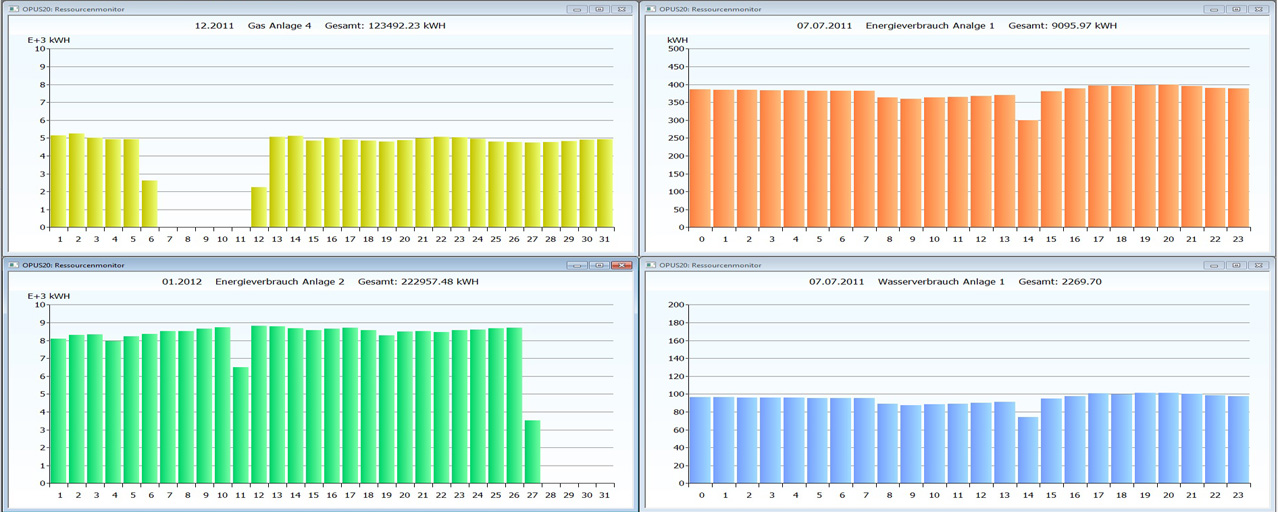Maximize the Gas Anlage 4 window

599,9
